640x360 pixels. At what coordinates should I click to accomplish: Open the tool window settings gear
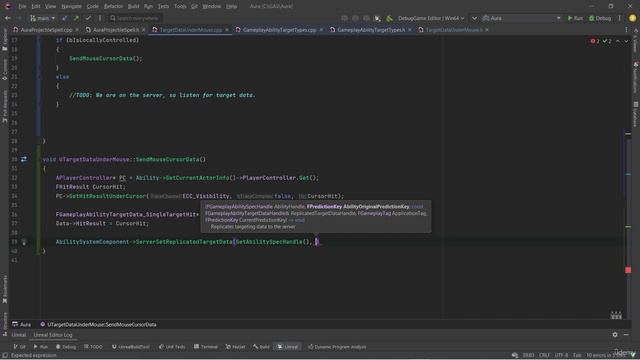tap(615, 335)
